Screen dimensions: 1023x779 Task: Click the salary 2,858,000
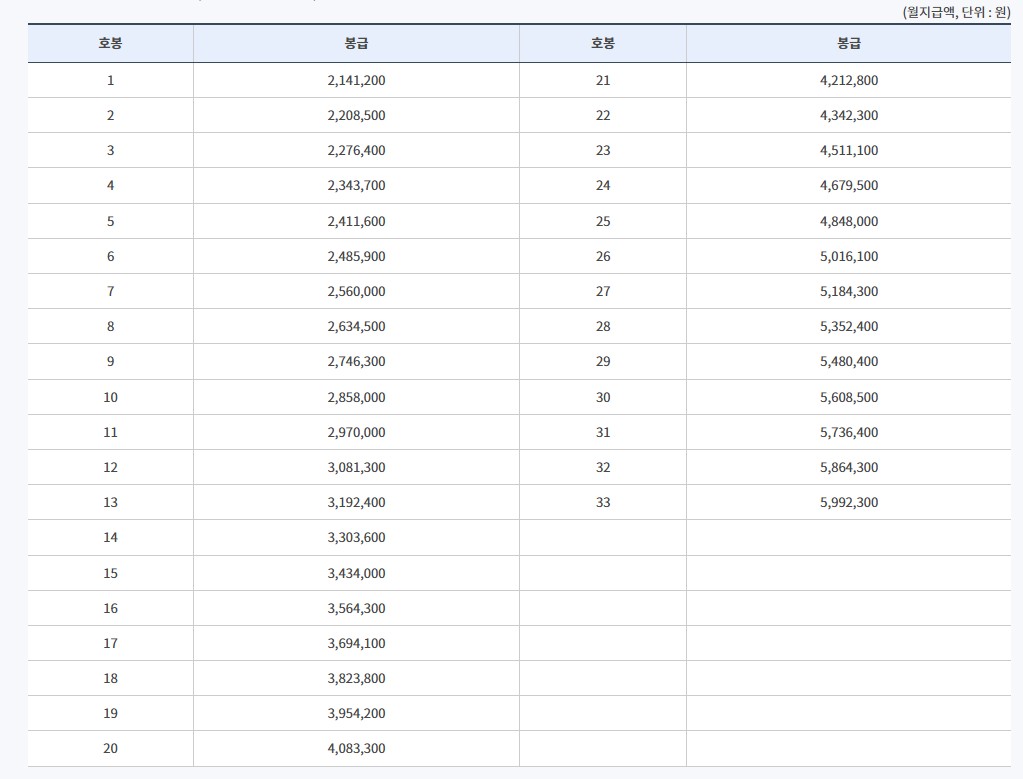(356, 397)
